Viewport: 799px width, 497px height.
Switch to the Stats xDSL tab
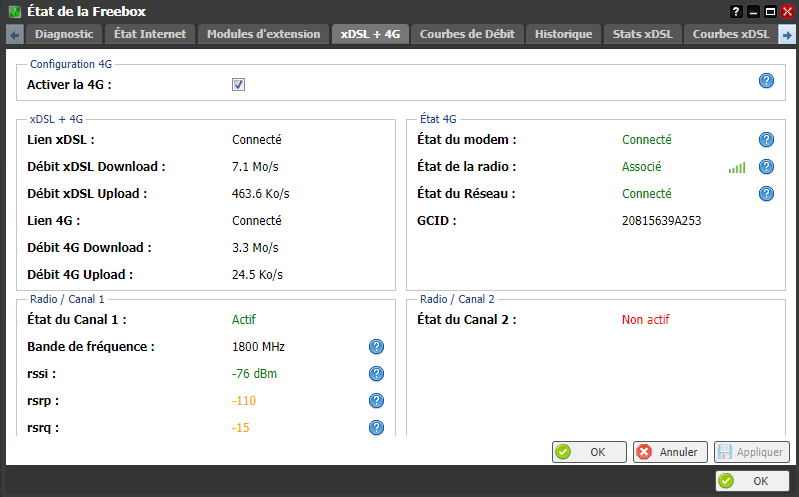point(643,34)
